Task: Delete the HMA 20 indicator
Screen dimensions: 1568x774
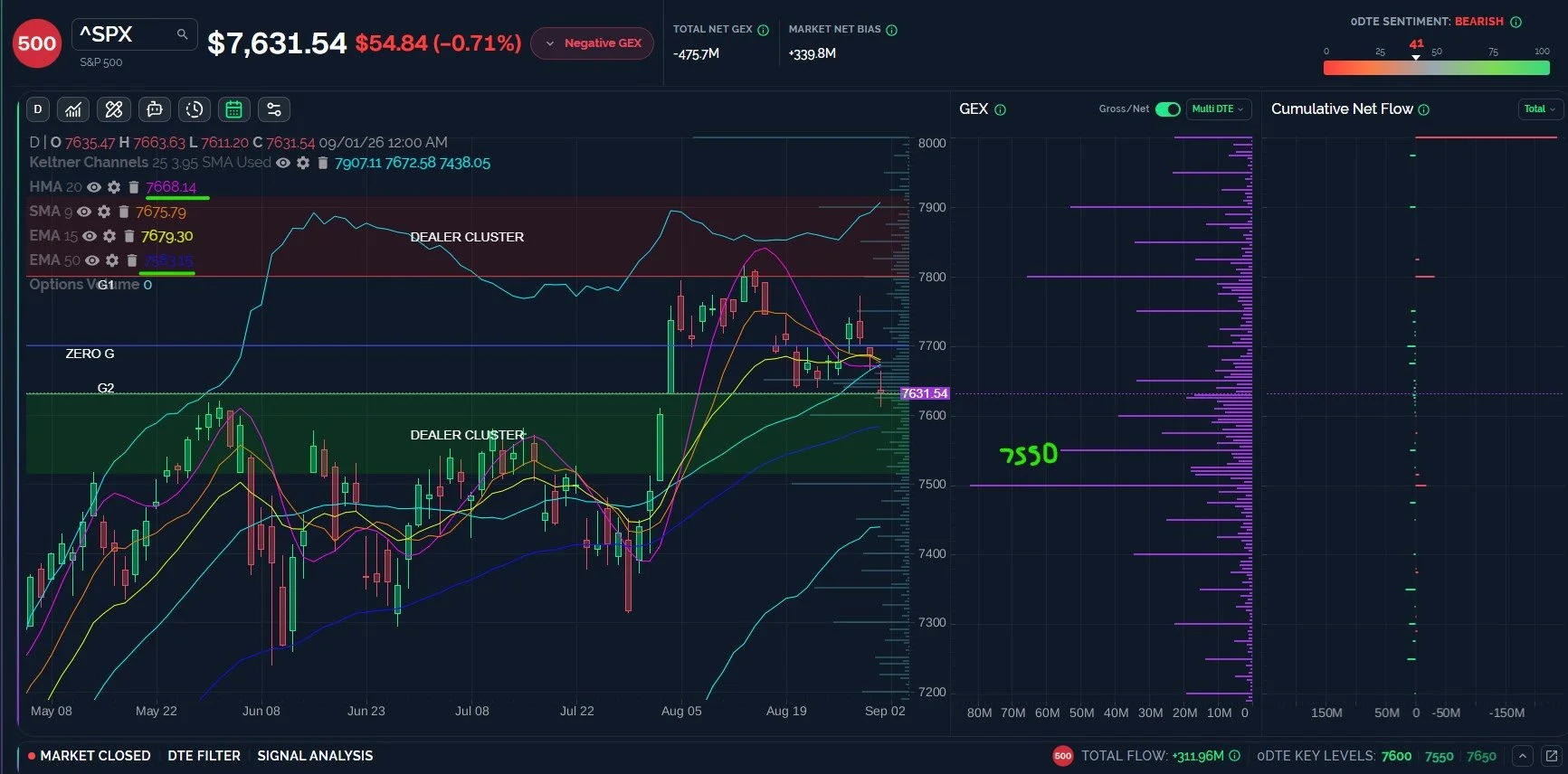Action: click(x=133, y=187)
